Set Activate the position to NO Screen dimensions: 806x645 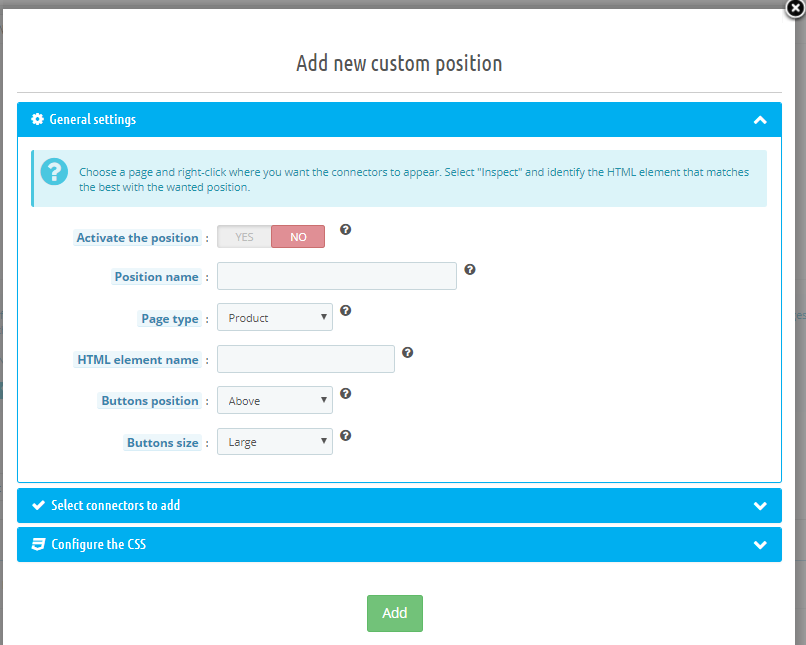(298, 236)
